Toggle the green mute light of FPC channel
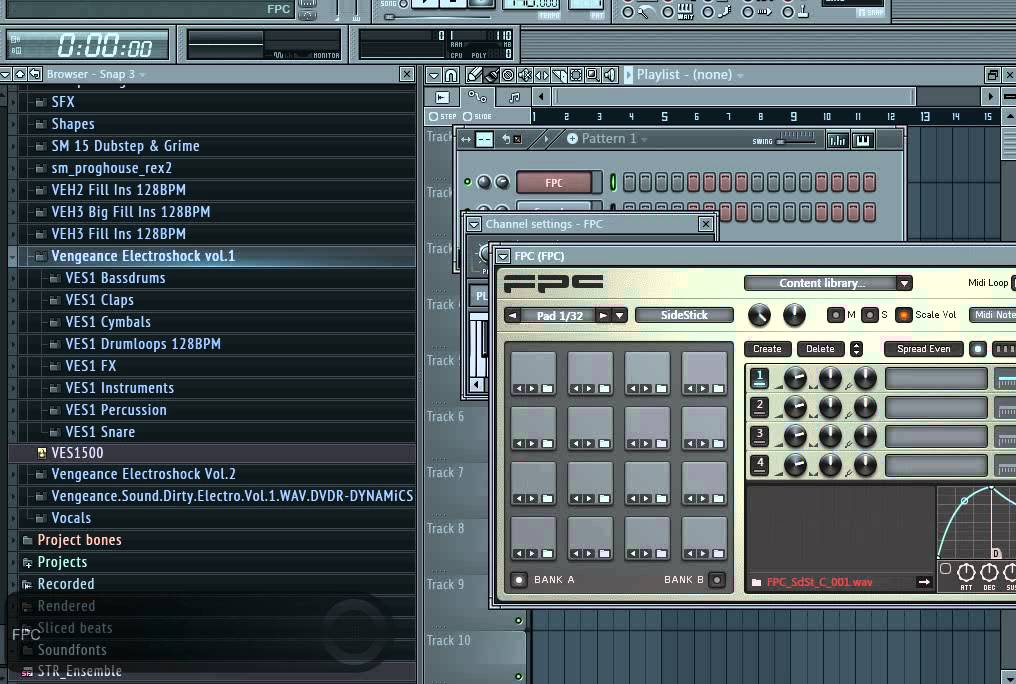This screenshot has width=1016, height=684. 468,183
